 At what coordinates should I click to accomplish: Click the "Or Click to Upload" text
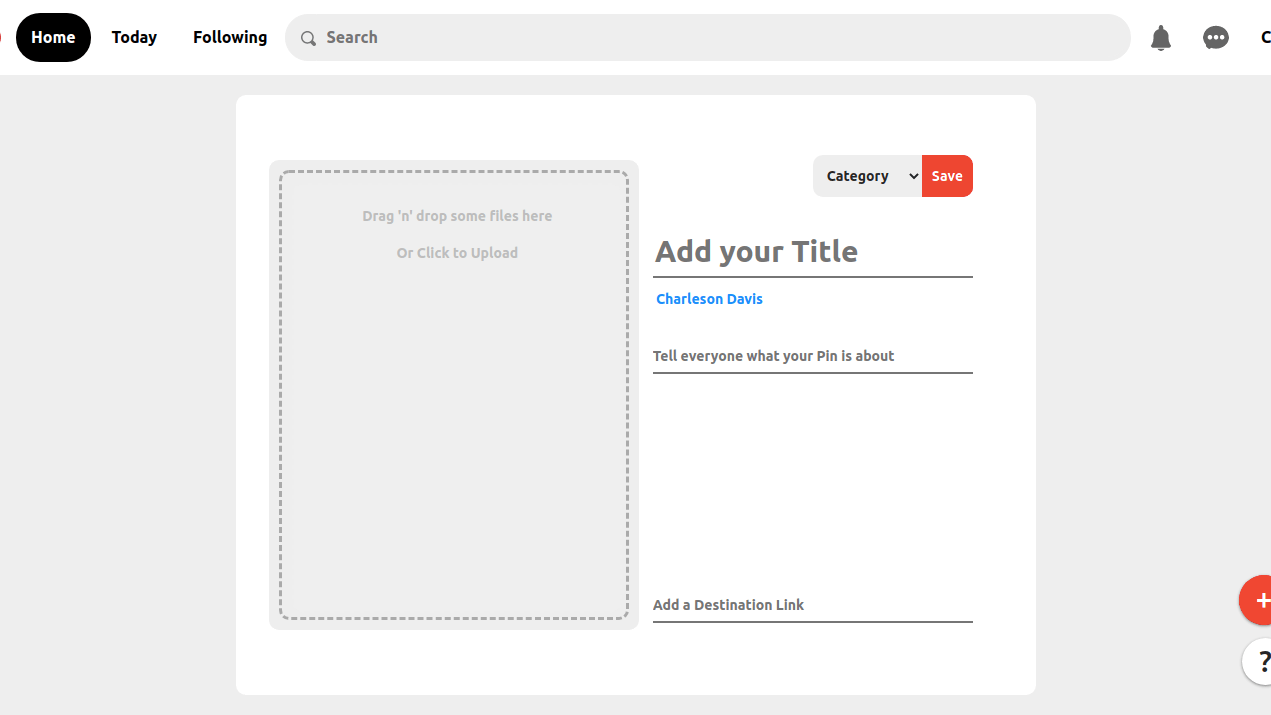(457, 253)
